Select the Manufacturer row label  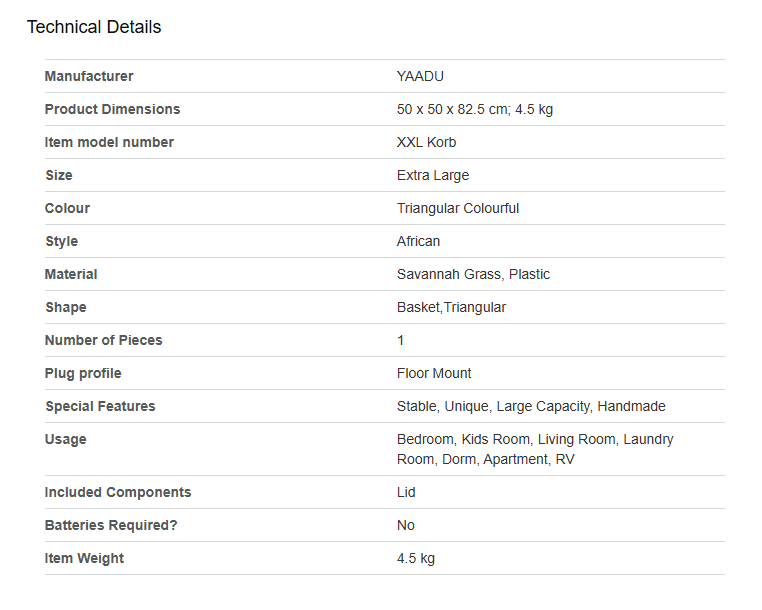tap(89, 76)
